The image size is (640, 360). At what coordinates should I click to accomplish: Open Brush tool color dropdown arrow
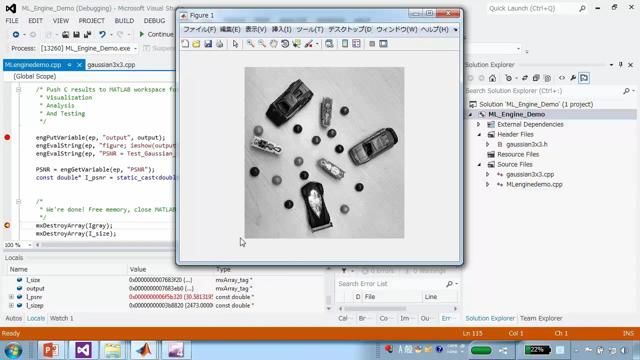(x=317, y=44)
